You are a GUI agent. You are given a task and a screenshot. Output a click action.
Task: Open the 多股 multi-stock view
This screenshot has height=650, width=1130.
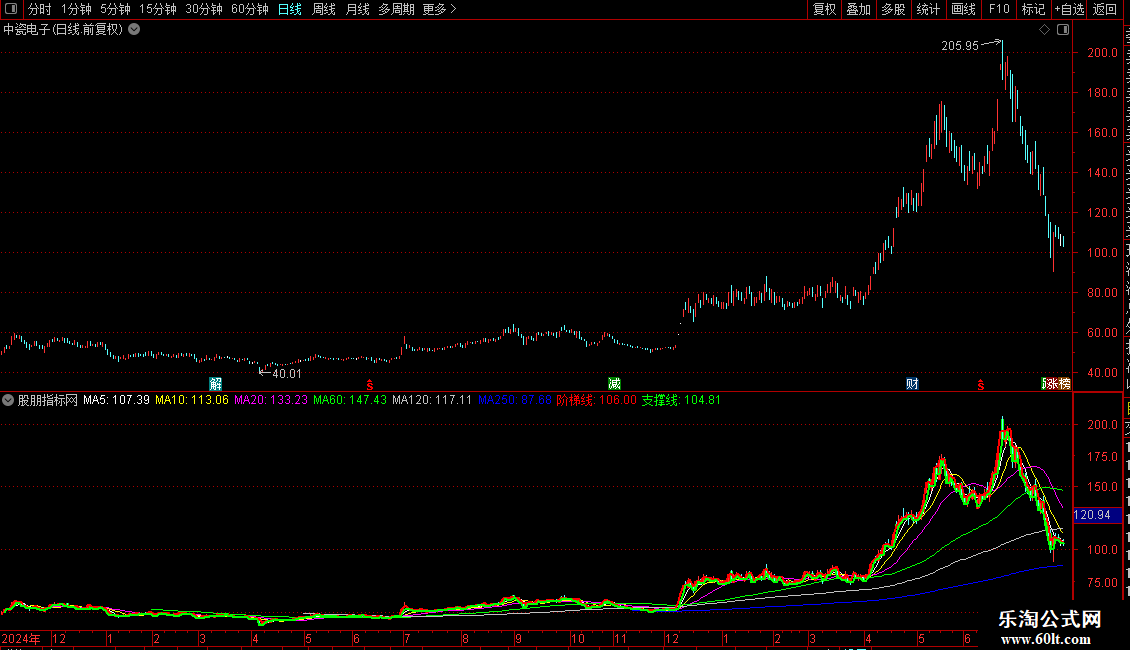pos(893,9)
